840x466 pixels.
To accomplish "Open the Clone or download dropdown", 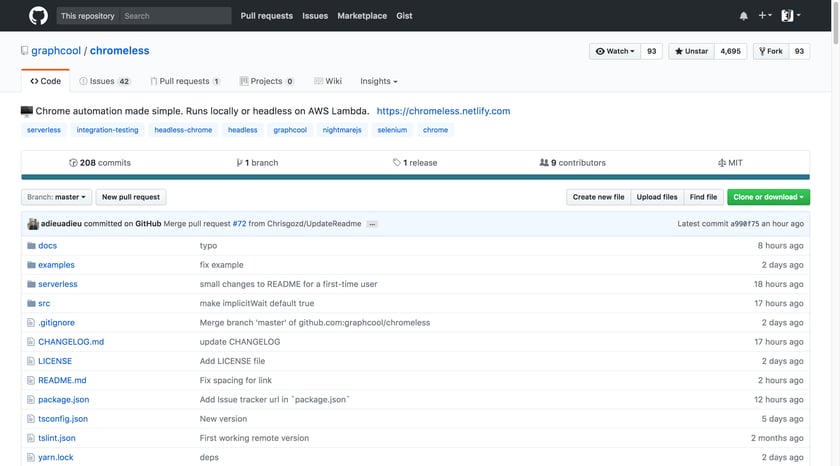I will (768, 197).
